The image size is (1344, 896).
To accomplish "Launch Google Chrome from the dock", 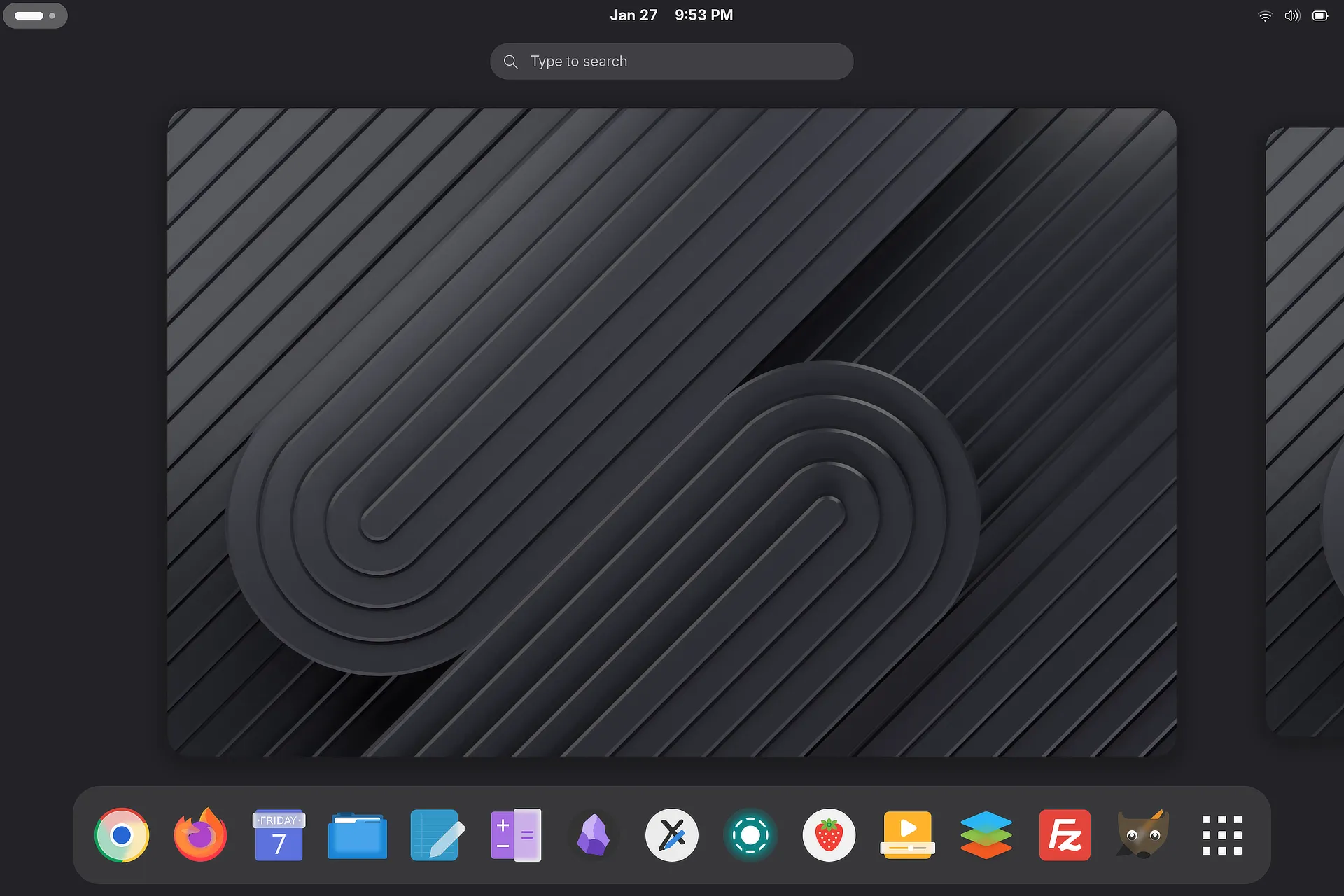I will click(122, 834).
